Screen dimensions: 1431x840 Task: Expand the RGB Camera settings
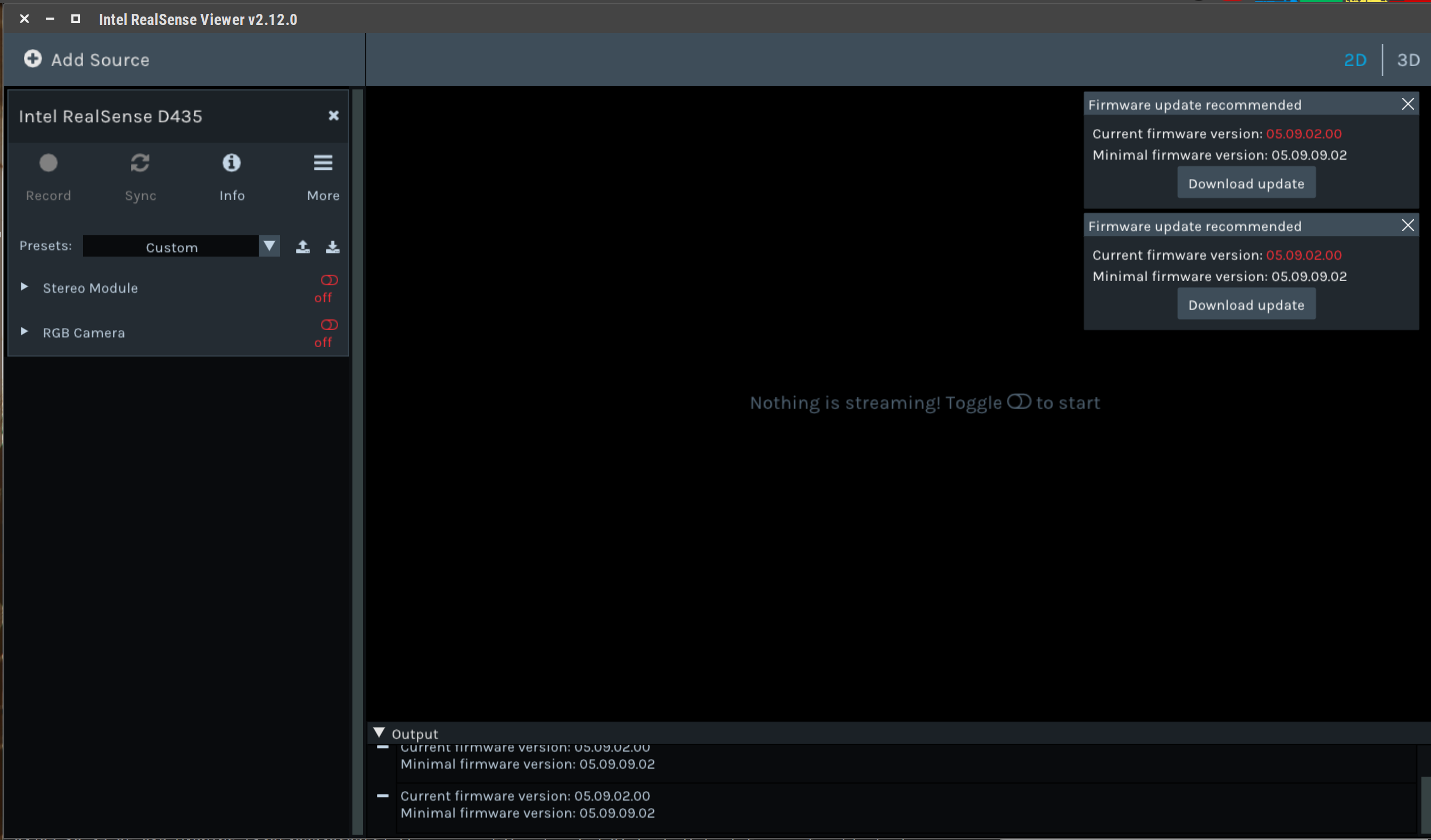click(x=24, y=332)
